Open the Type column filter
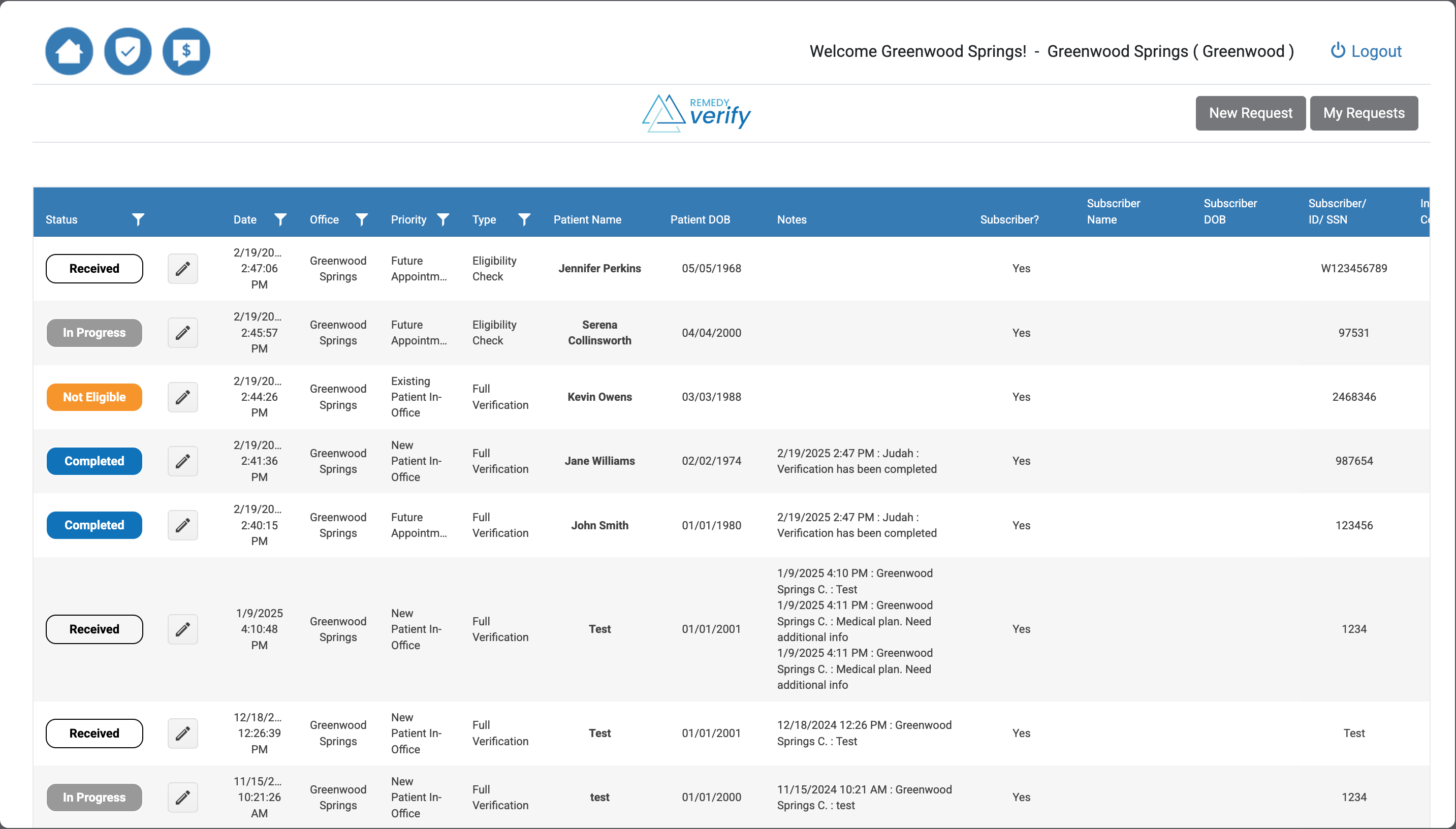The height and width of the screenshot is (829, 1456). [x=524, y=219]
